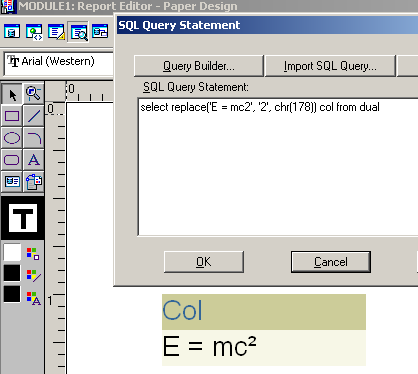Activate the magnify zoom tool
418x374 pixels.
tap(33, 94)
